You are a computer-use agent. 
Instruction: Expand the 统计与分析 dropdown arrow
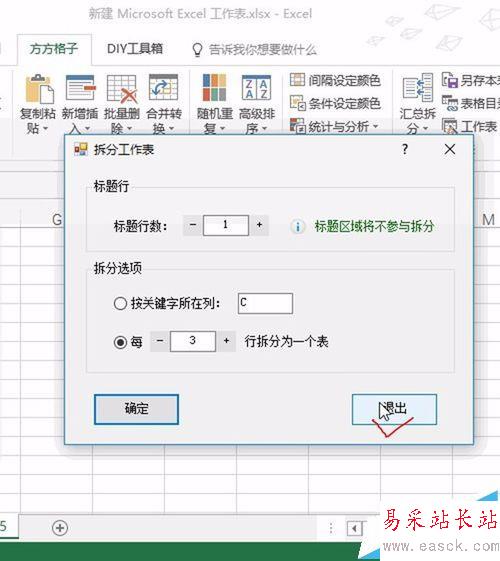[376, 126]
